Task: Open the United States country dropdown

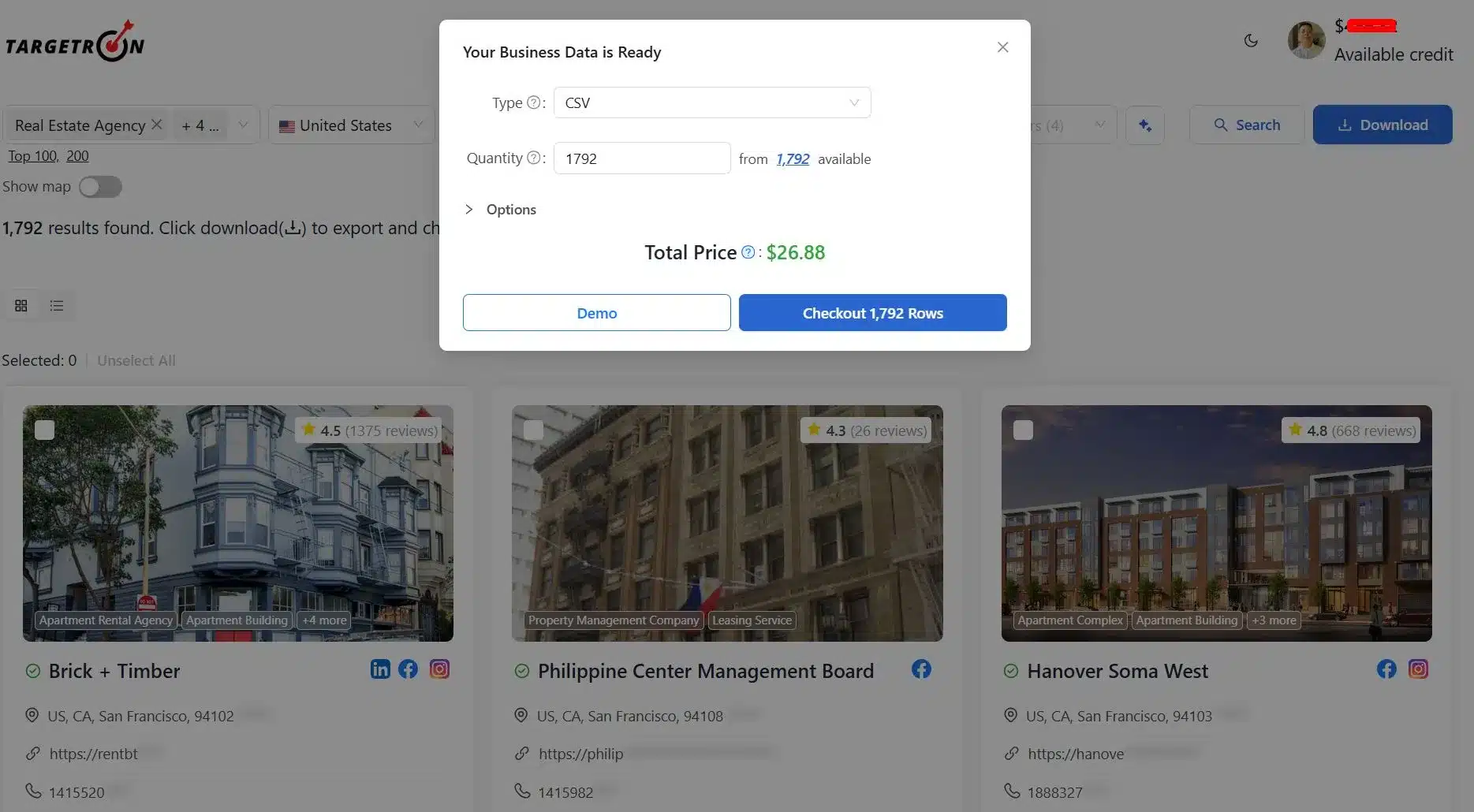Action: tap(352, 125)
